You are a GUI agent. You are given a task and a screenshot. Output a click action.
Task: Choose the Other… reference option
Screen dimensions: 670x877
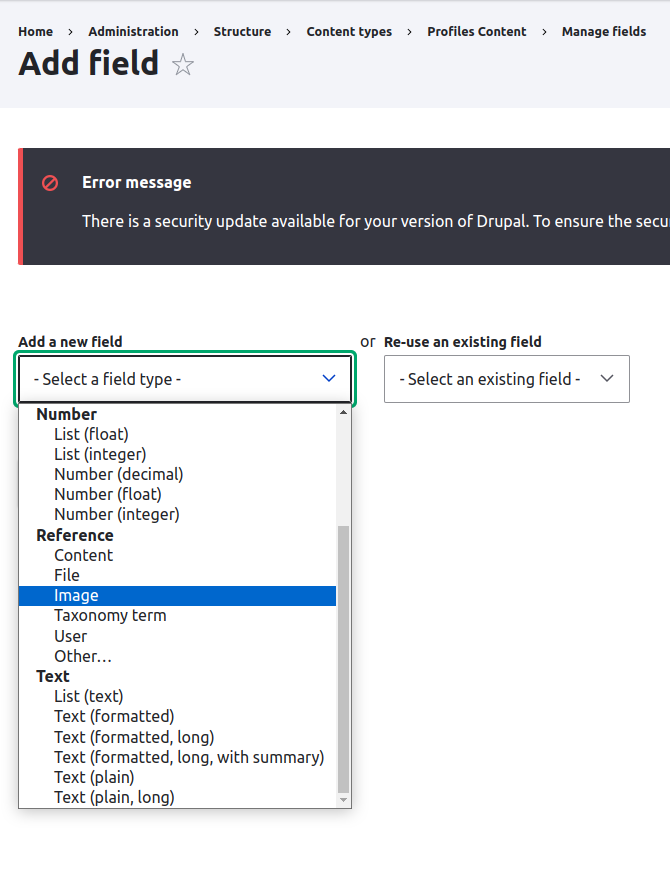[177, 657]
